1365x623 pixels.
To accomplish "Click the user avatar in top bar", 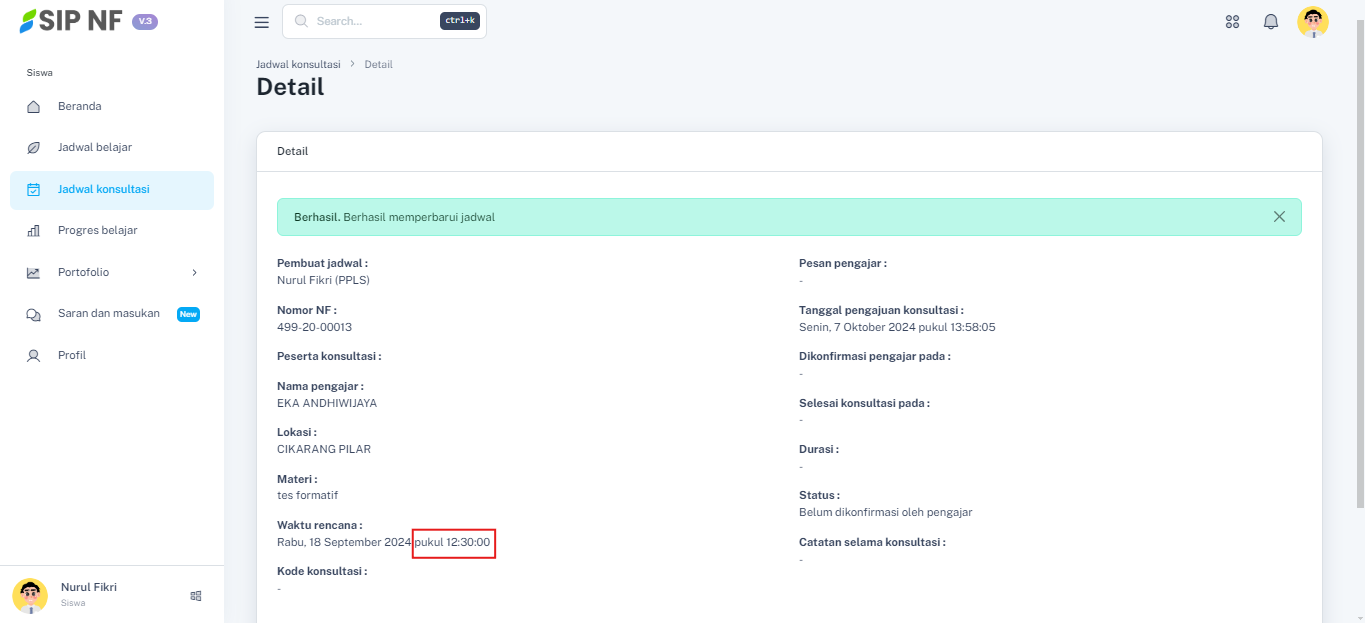I will (x=1312, y=22).
